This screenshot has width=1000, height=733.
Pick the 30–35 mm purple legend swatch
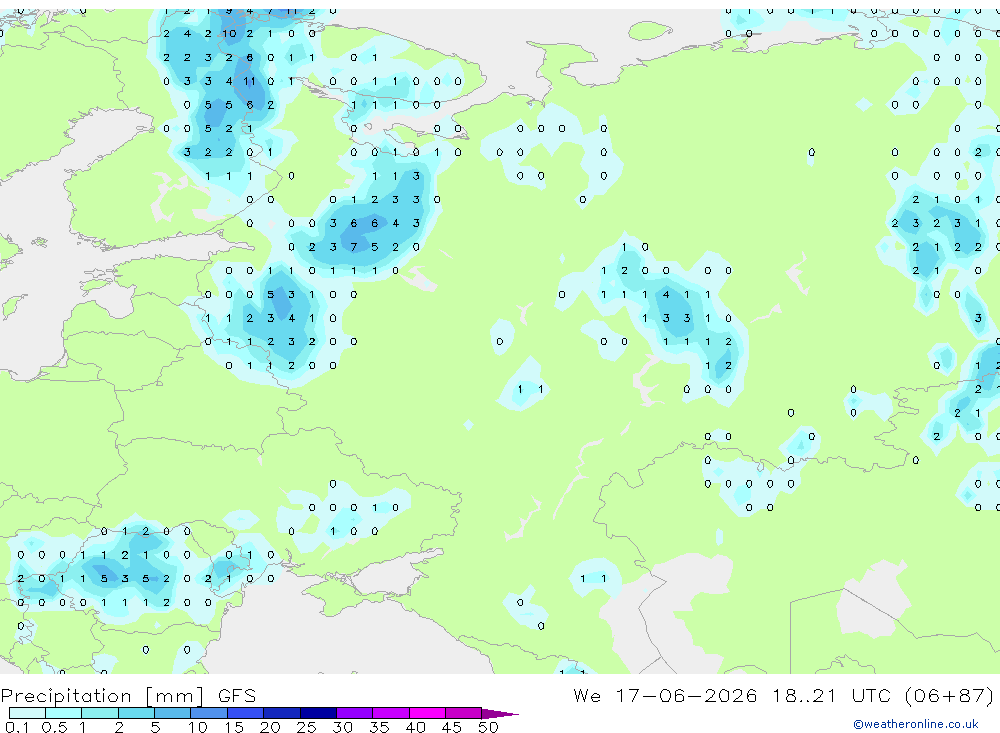point(354,713)
